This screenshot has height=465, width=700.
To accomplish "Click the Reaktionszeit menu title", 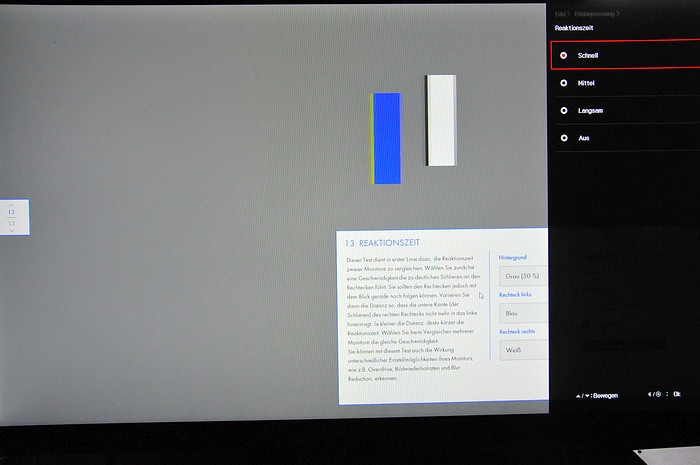I will (x=576, y=28).
